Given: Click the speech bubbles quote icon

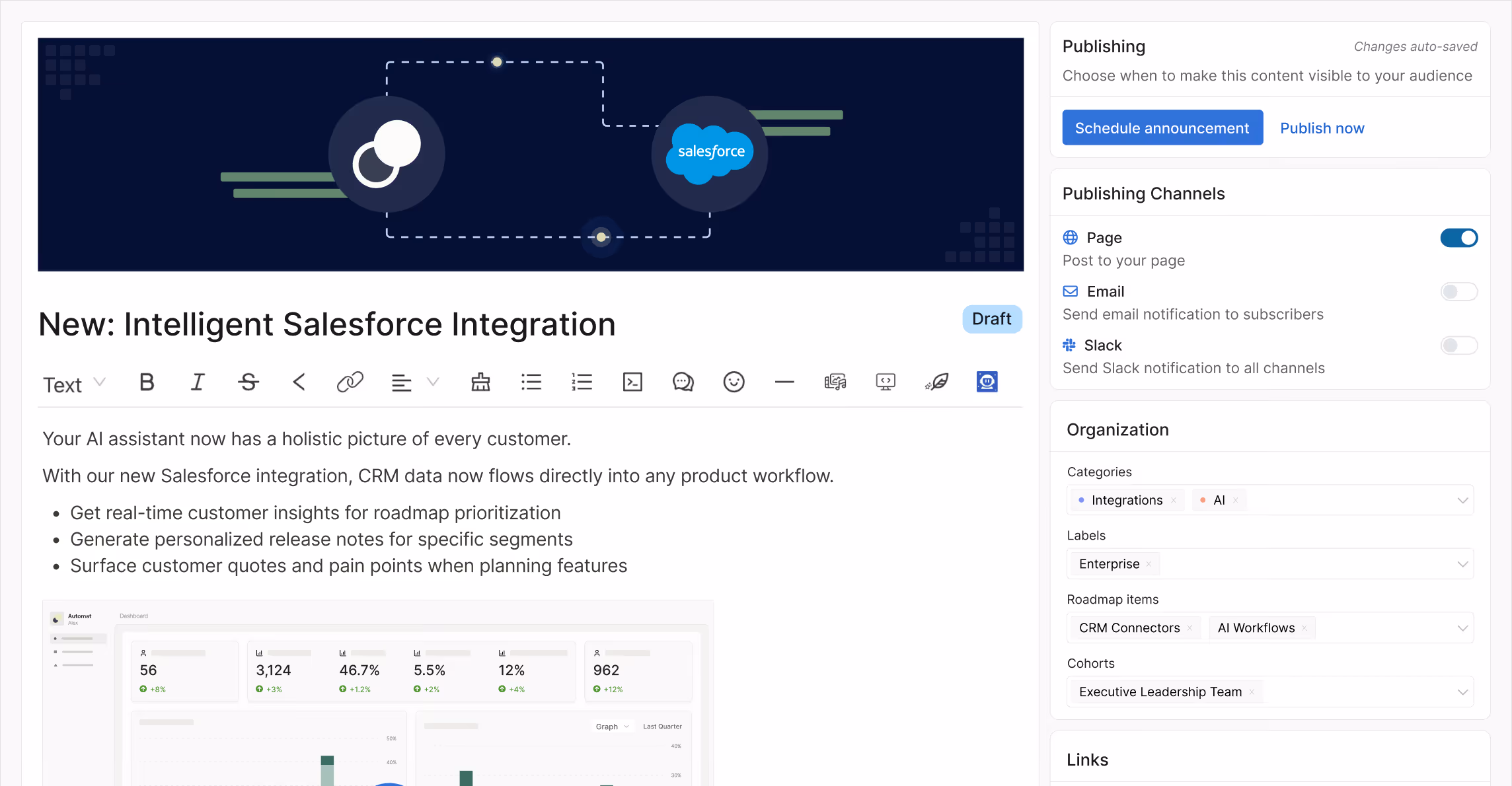Looking at the screenshot, I should click(683, 382).
